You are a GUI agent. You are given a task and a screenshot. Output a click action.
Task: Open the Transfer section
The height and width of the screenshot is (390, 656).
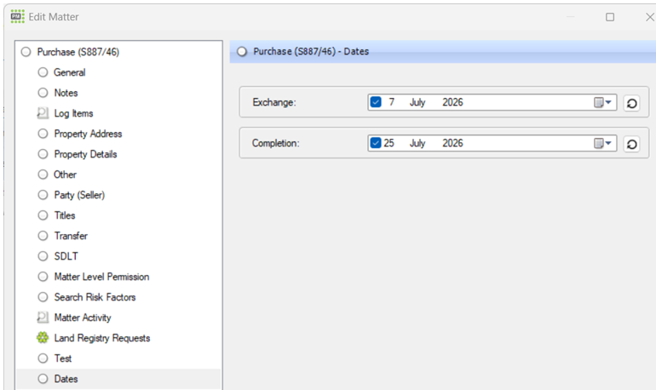pos(71,236)
